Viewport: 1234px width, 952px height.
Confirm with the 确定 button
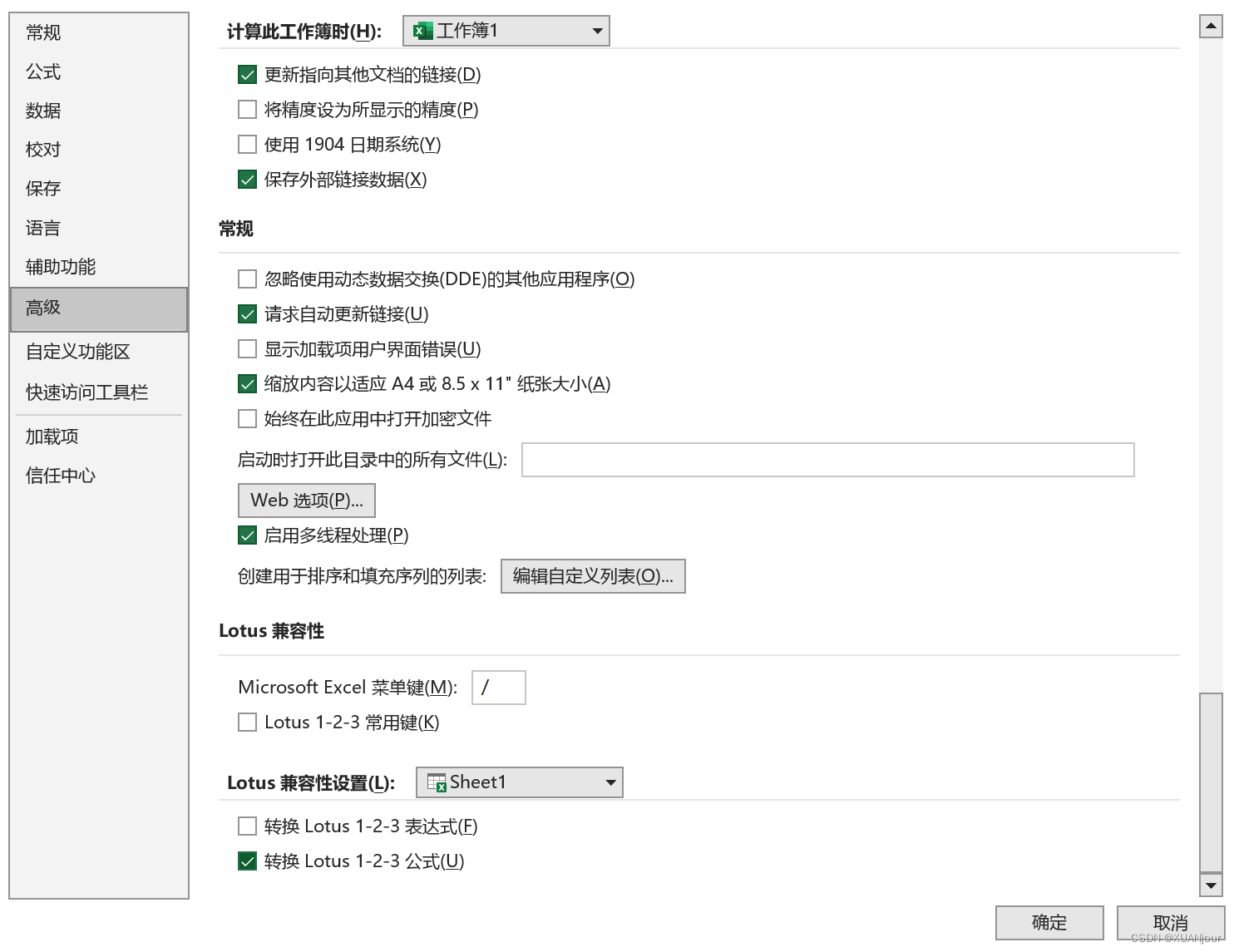(x=1049, y=923)
